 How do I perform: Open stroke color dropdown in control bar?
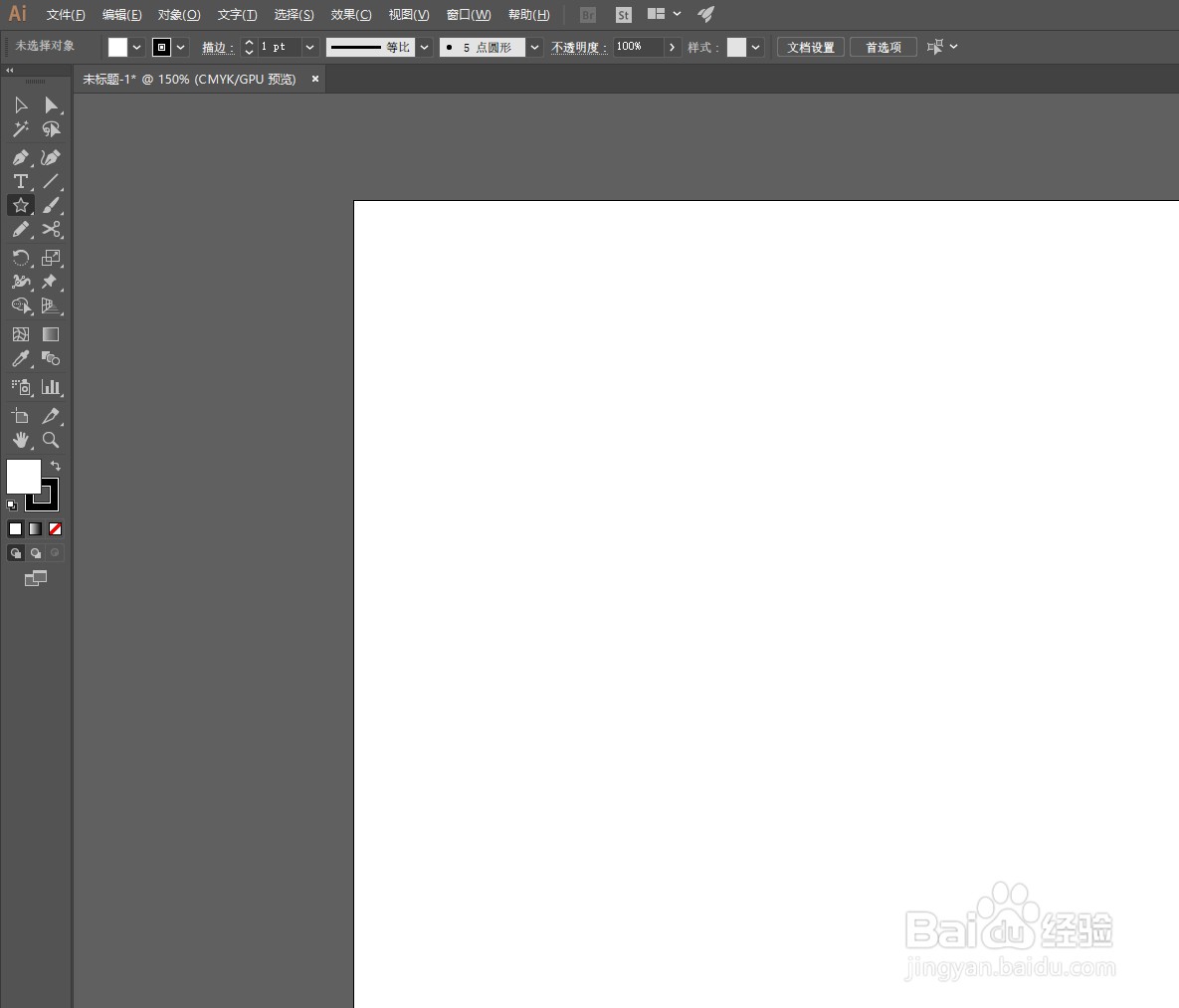point(180,48)
